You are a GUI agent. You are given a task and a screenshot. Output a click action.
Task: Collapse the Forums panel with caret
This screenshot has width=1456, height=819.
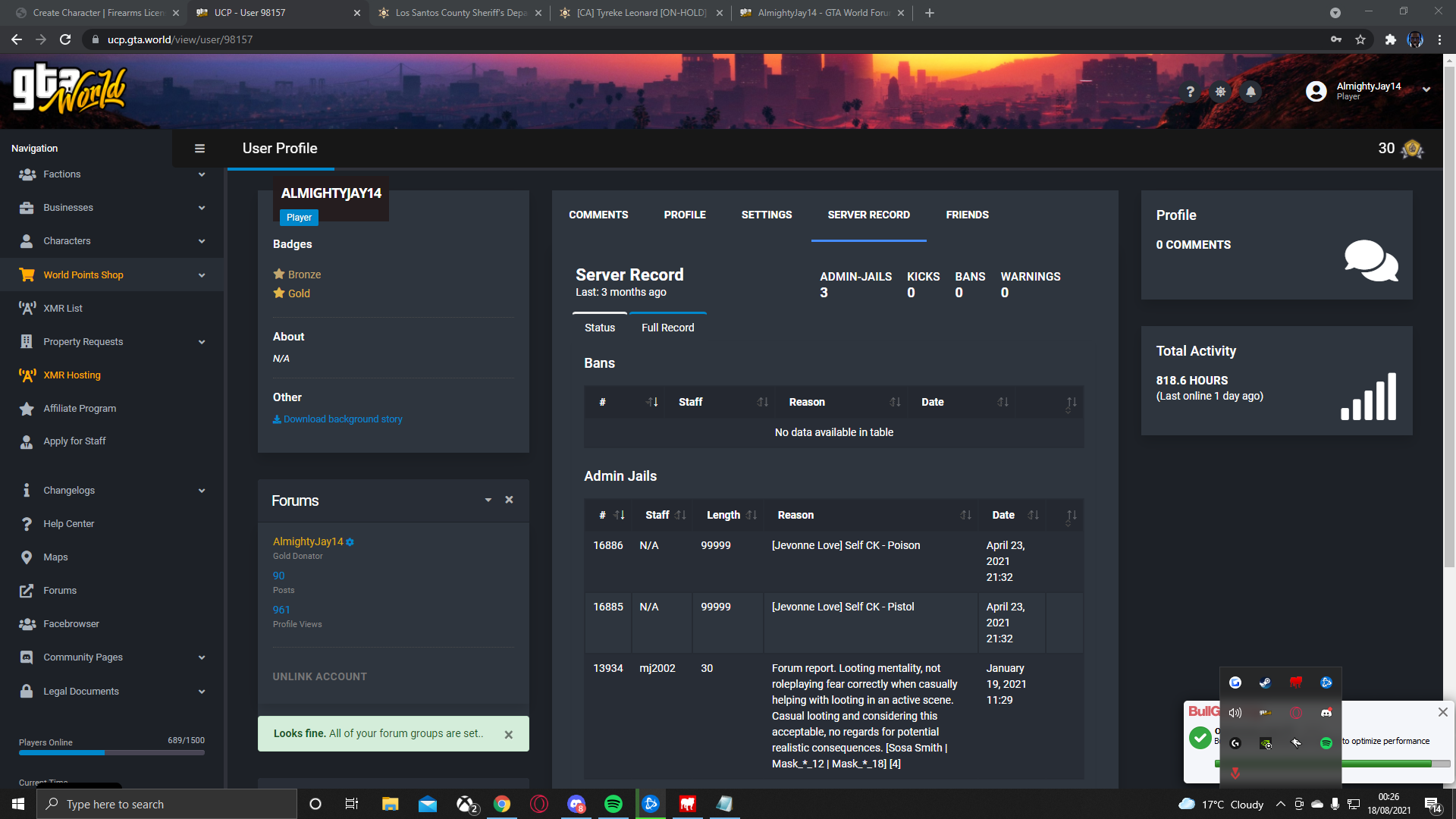coord(488,500)
